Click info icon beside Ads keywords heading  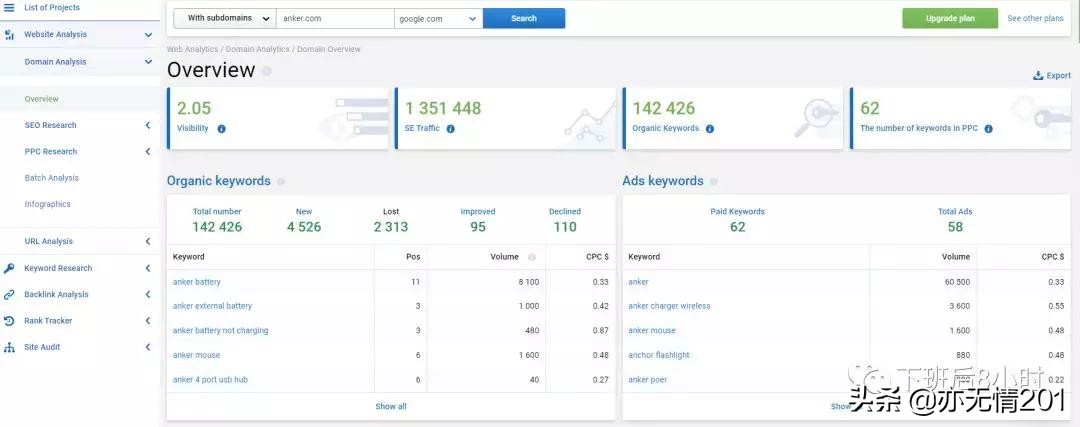pos(714,182)
